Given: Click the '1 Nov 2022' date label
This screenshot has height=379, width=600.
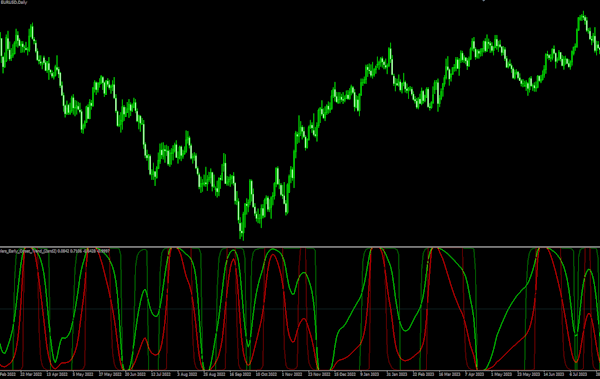Looking at the screenshot, I should (293, 374).
